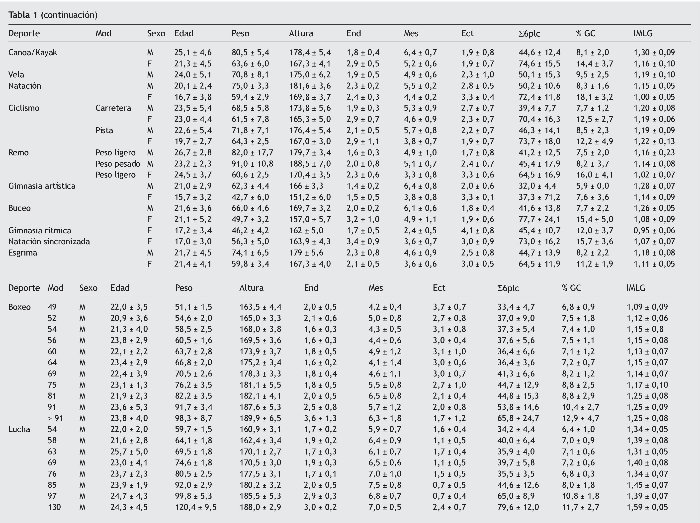Viewport: 700px width, 523px height.
Task: Click the Vela sport label
Action: 16,75
